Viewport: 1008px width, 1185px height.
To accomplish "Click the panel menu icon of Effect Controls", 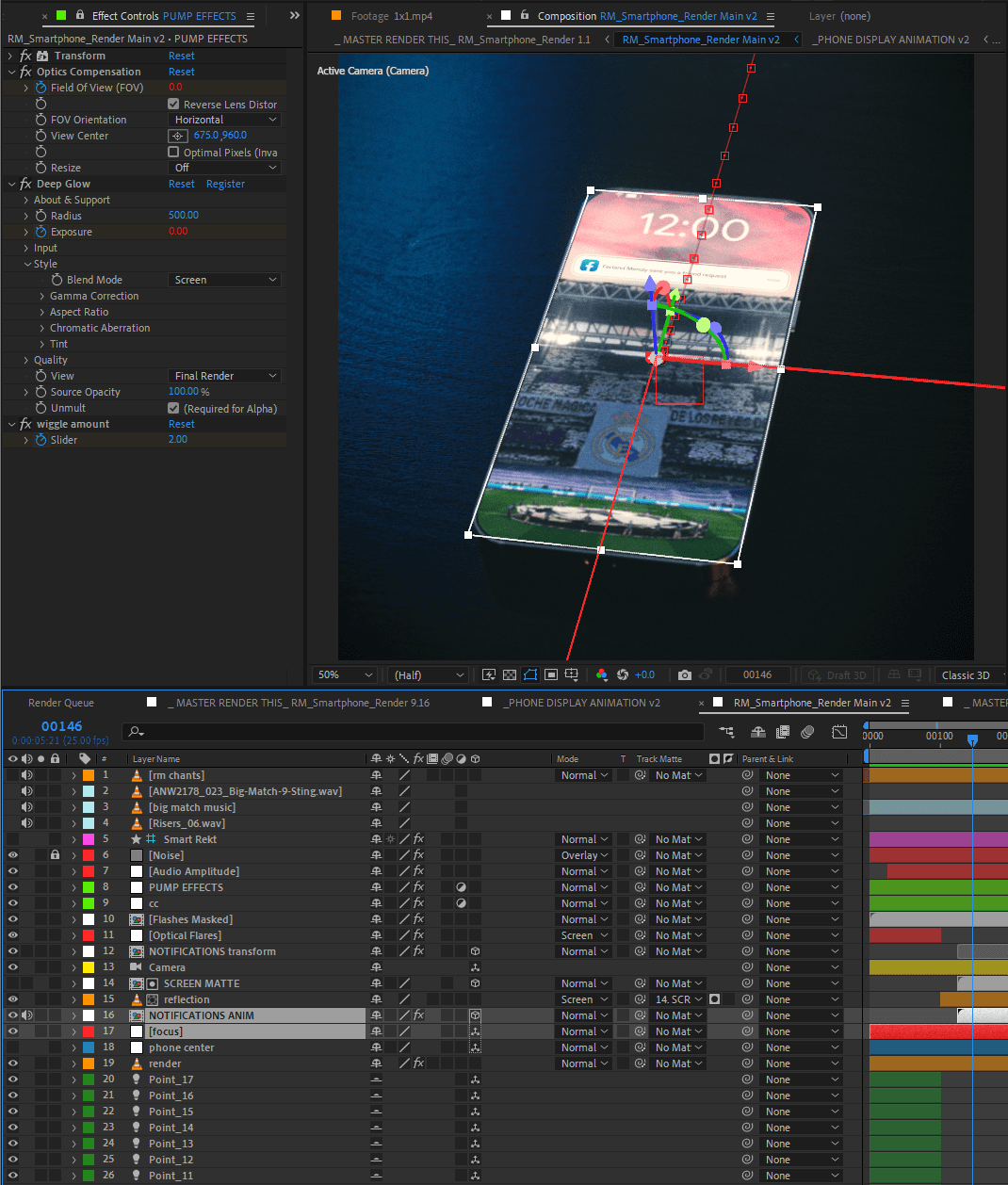I will 251,16.
